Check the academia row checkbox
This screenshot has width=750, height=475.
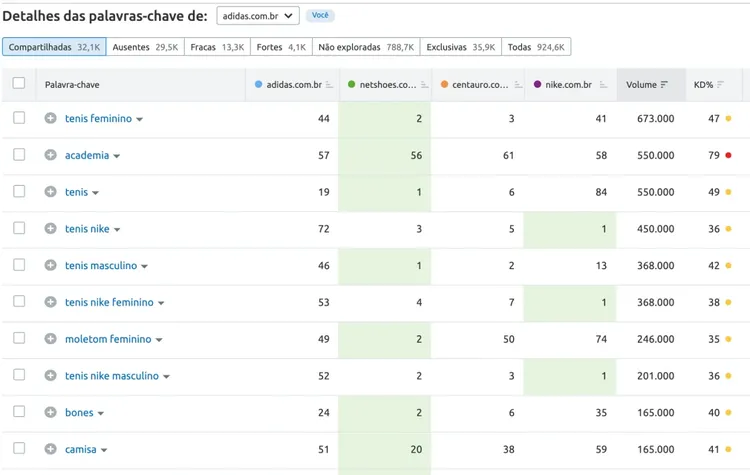19,155
